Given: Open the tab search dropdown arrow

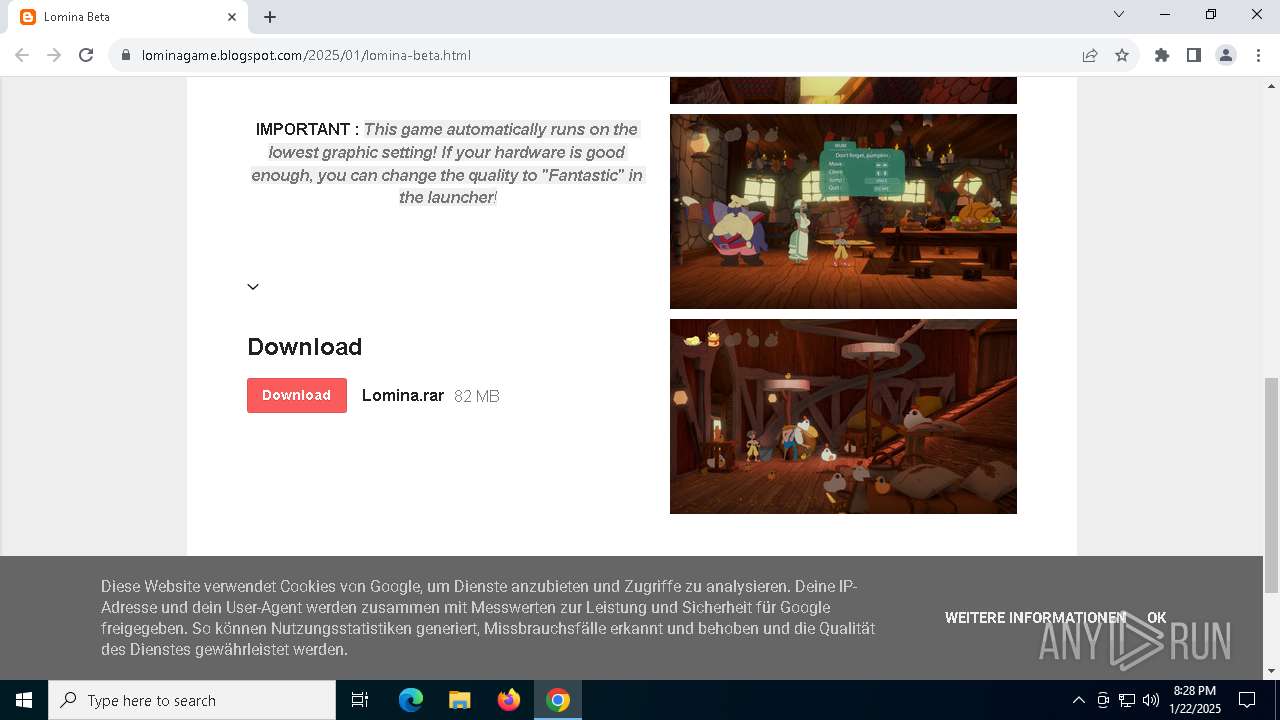Looking at the screenshot, I should 1119,15.
